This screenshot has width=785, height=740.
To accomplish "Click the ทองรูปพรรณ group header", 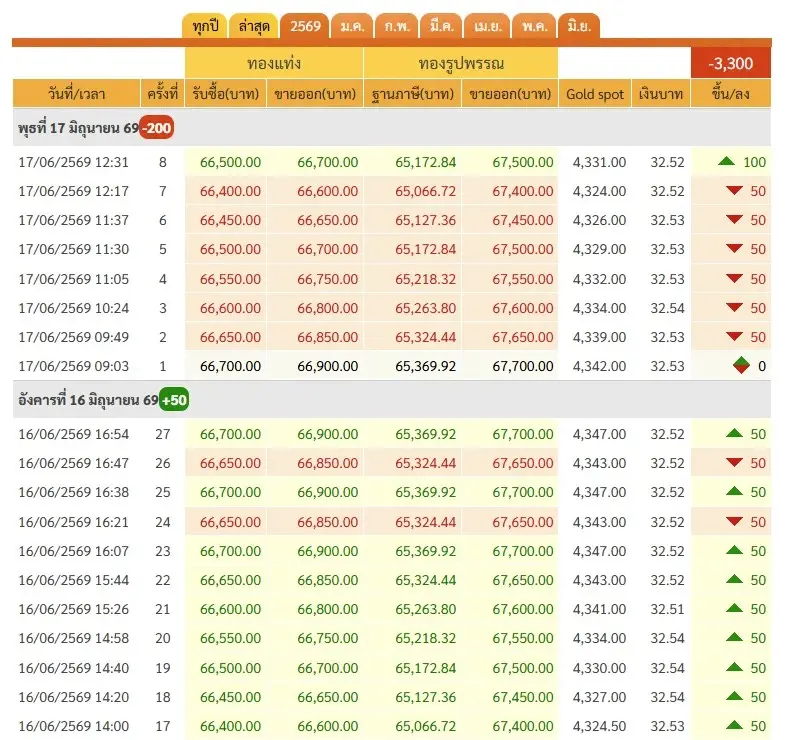I will point(461,63).
